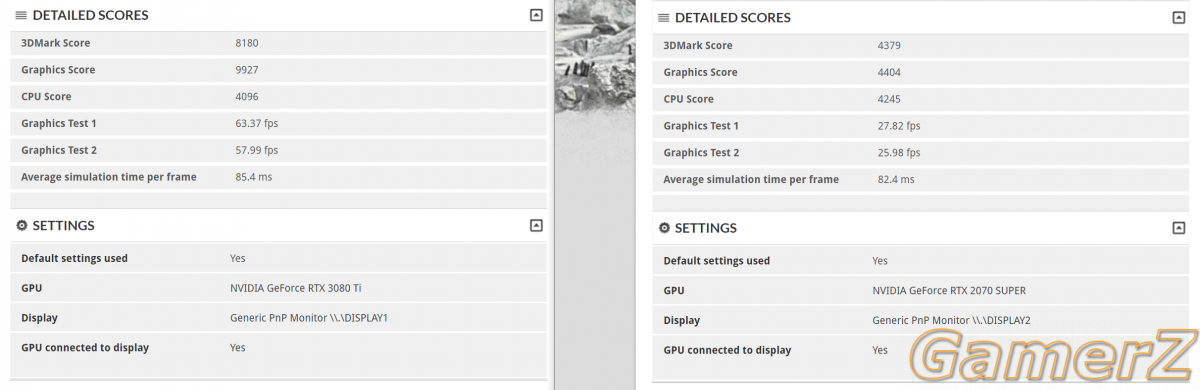Collapse right Detailed Scores section with the 4379 score

tap(1178, 18)
